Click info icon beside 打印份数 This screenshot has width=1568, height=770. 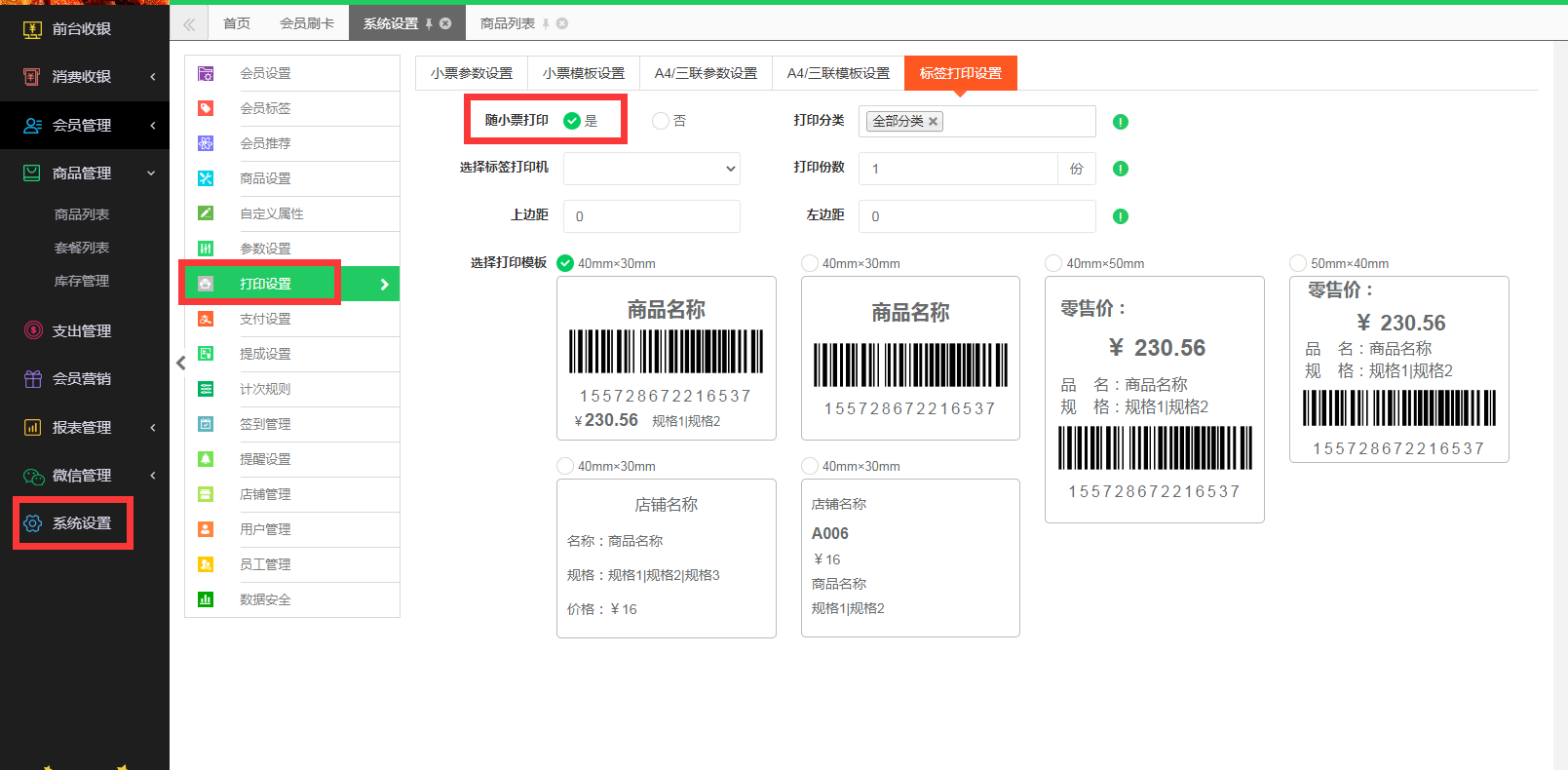[x=1121, y=169]
